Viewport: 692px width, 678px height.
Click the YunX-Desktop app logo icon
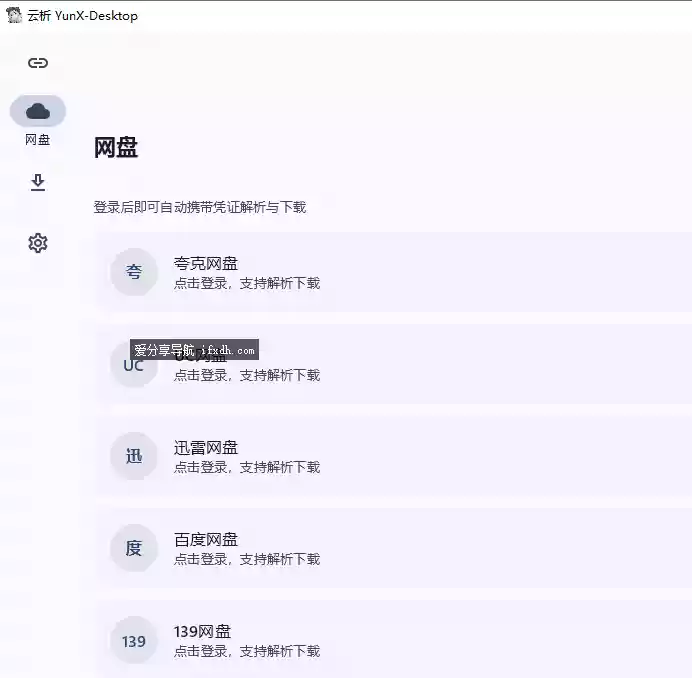coord(14,15)
